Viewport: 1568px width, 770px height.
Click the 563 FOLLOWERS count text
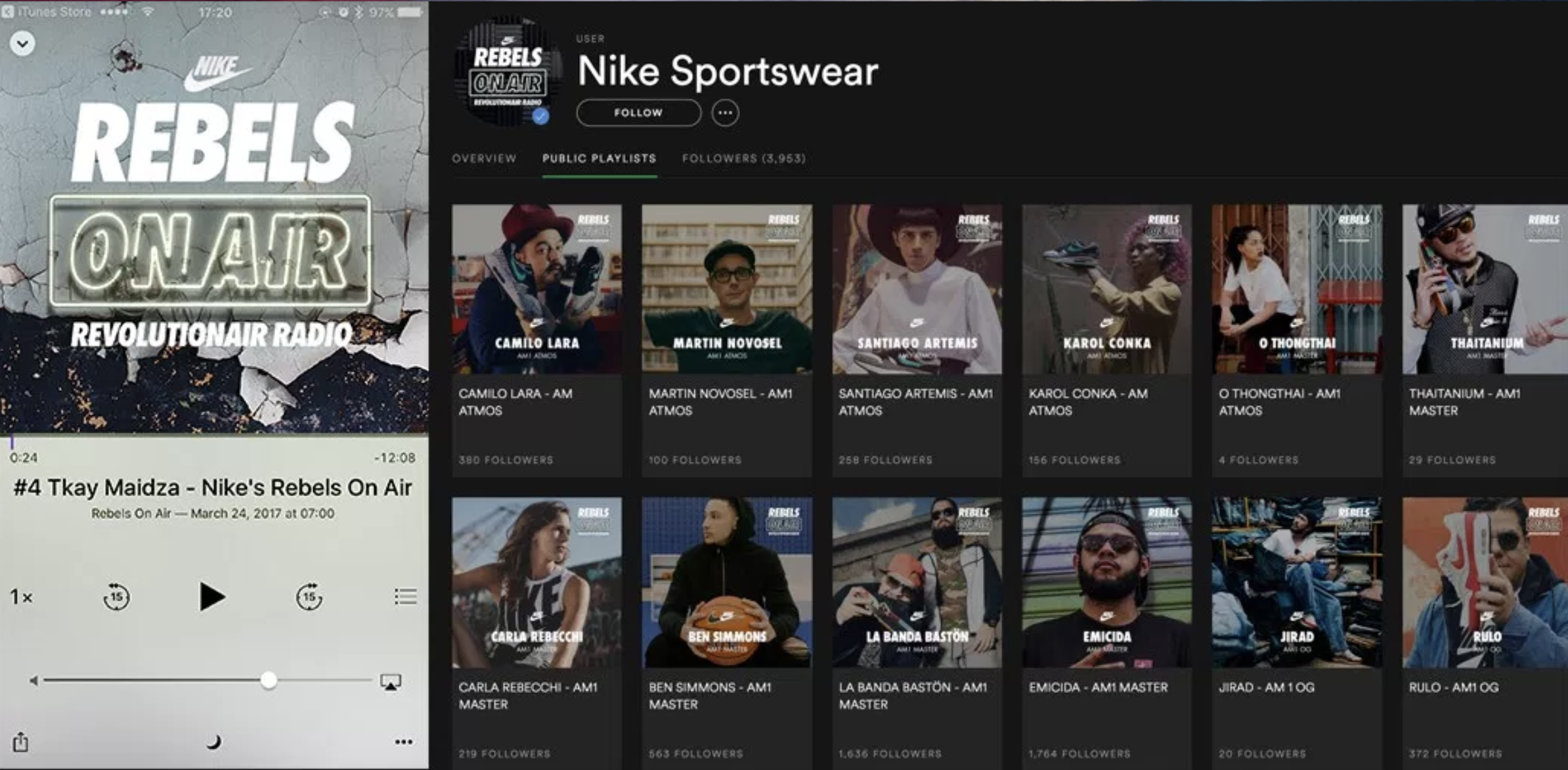coord(696,754)
